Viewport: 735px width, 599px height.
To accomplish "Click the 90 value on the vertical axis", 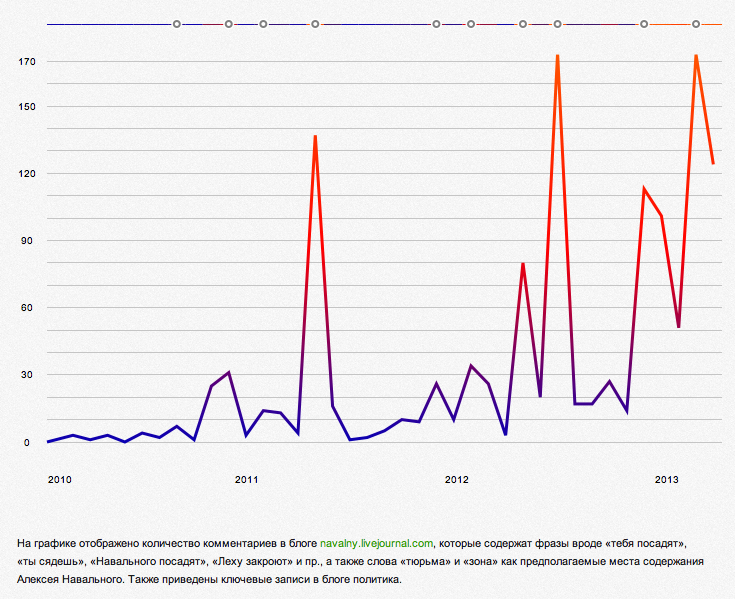I will 29,240.
